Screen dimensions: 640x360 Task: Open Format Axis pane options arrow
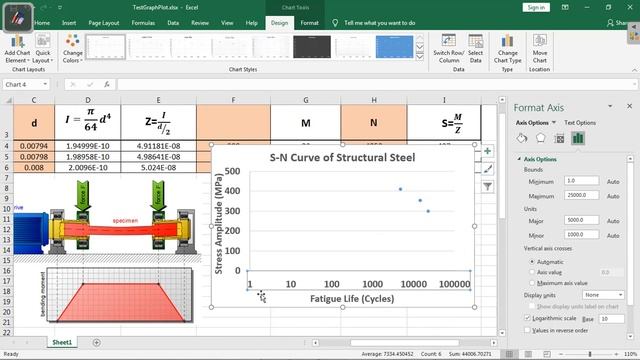coord(610,106)
